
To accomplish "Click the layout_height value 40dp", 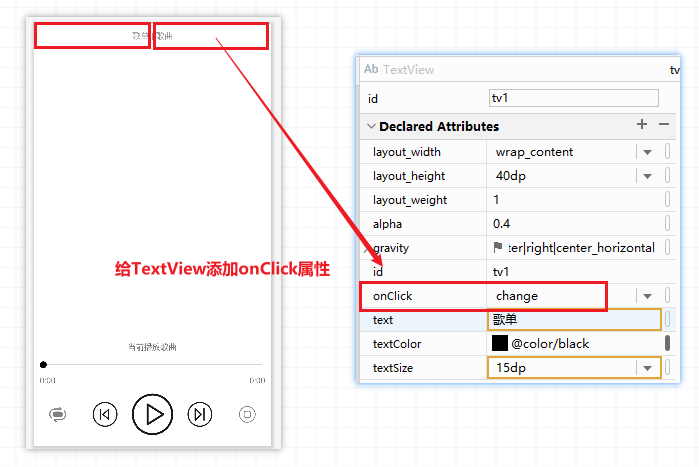I will pos(510,176).
